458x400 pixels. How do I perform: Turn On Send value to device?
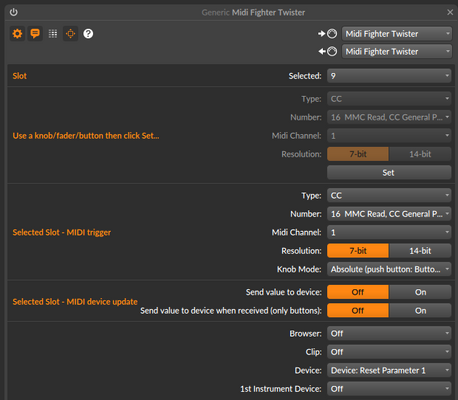[420, 292]
